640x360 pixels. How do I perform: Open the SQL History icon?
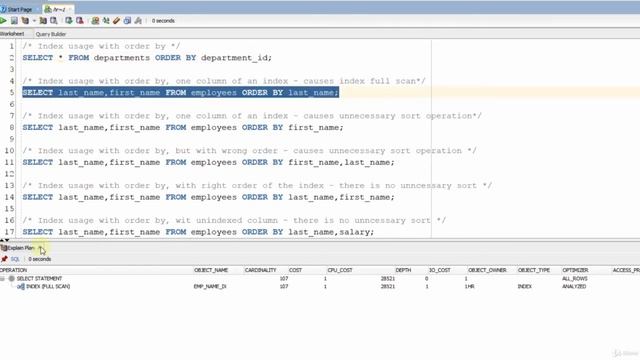tap(127, 20)
